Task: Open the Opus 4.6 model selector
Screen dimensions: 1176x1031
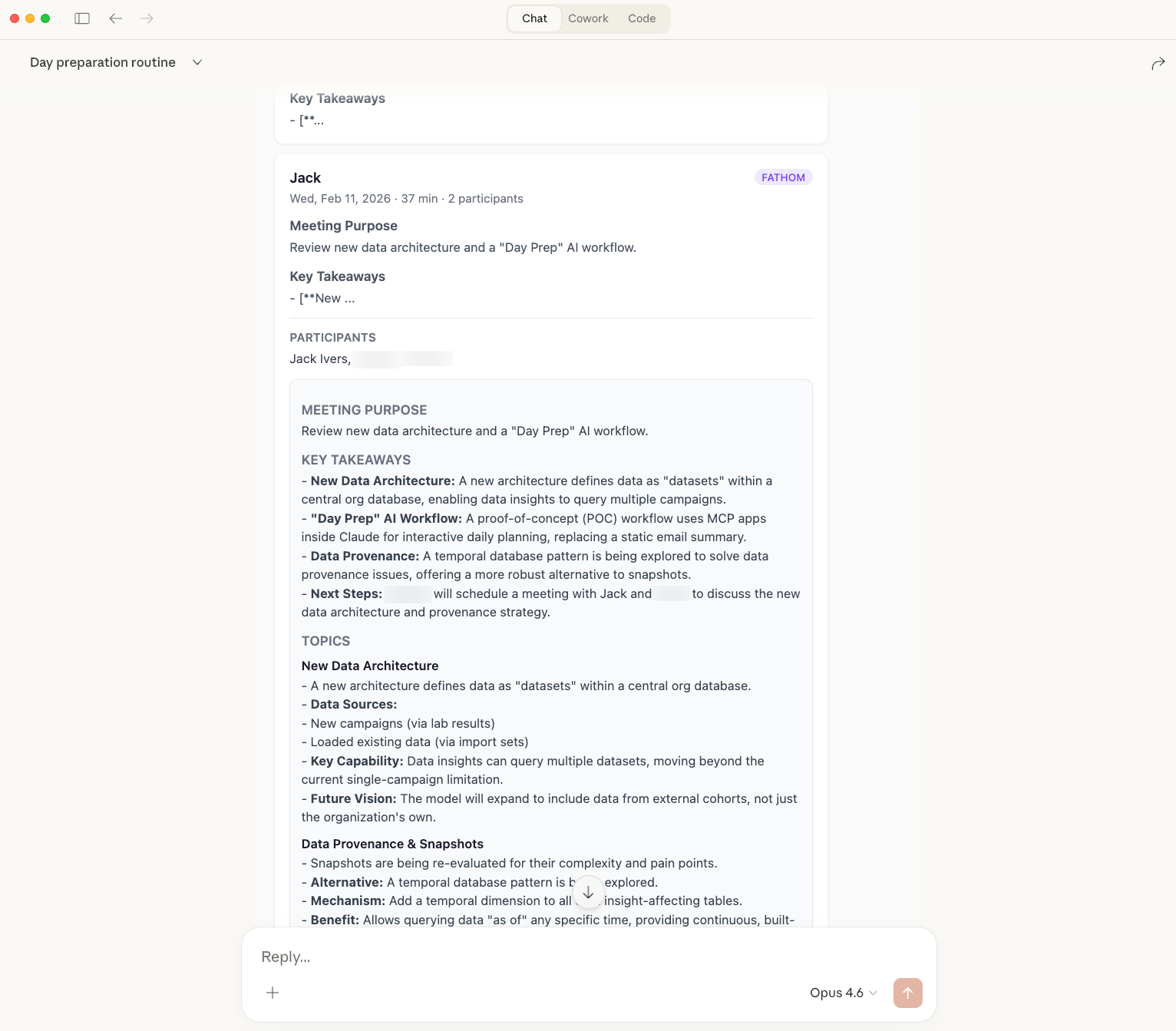Action: pos(843,993)
